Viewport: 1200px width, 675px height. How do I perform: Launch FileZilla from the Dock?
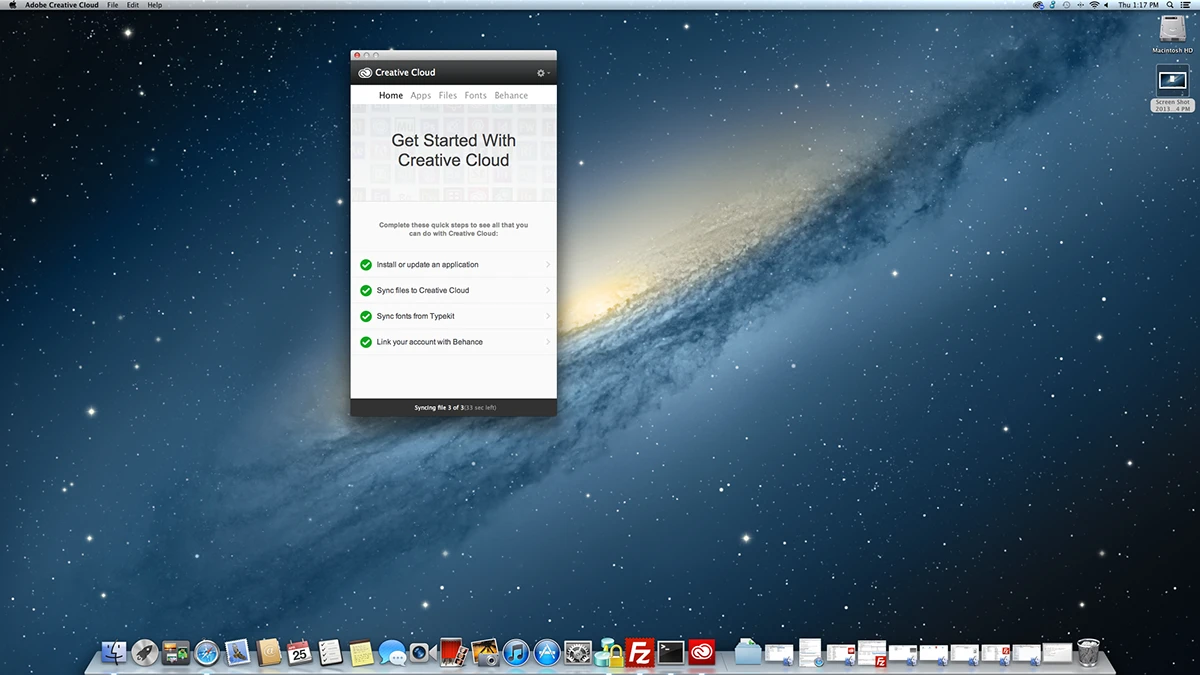point(639,653)
